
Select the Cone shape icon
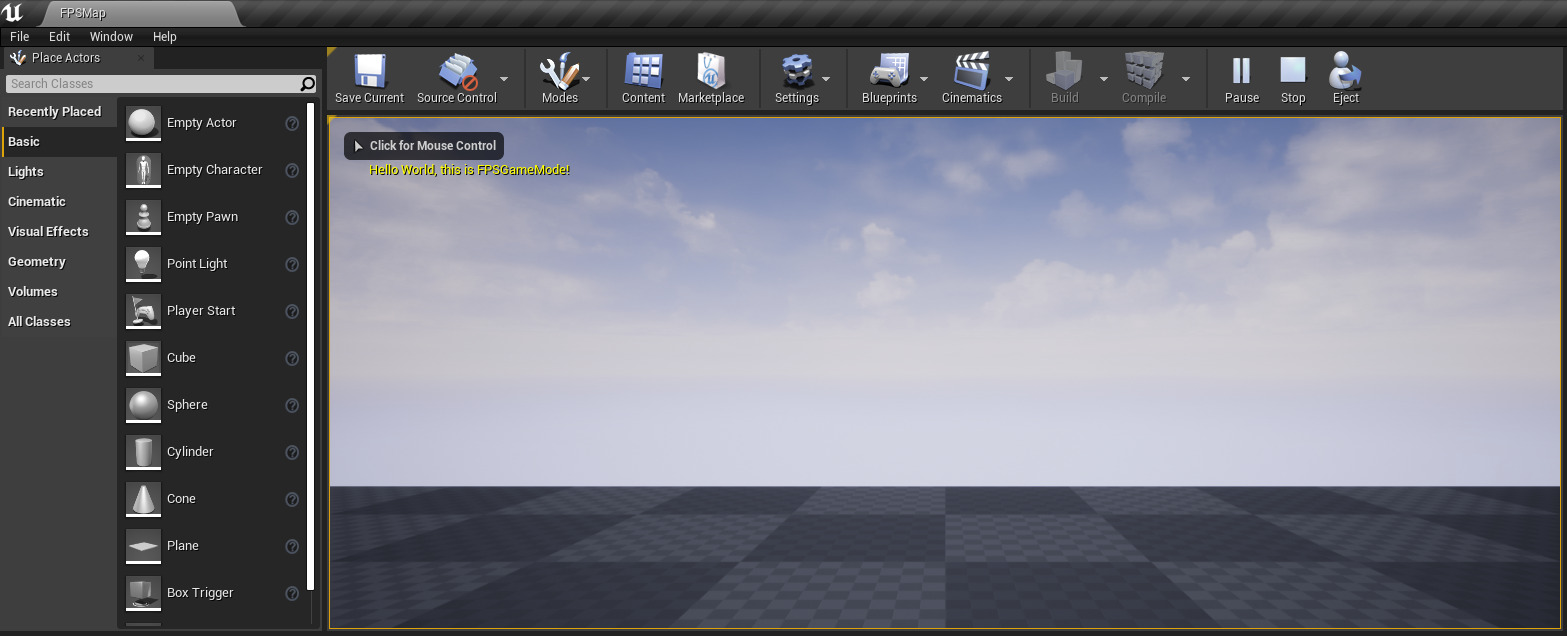pos(144,499)
